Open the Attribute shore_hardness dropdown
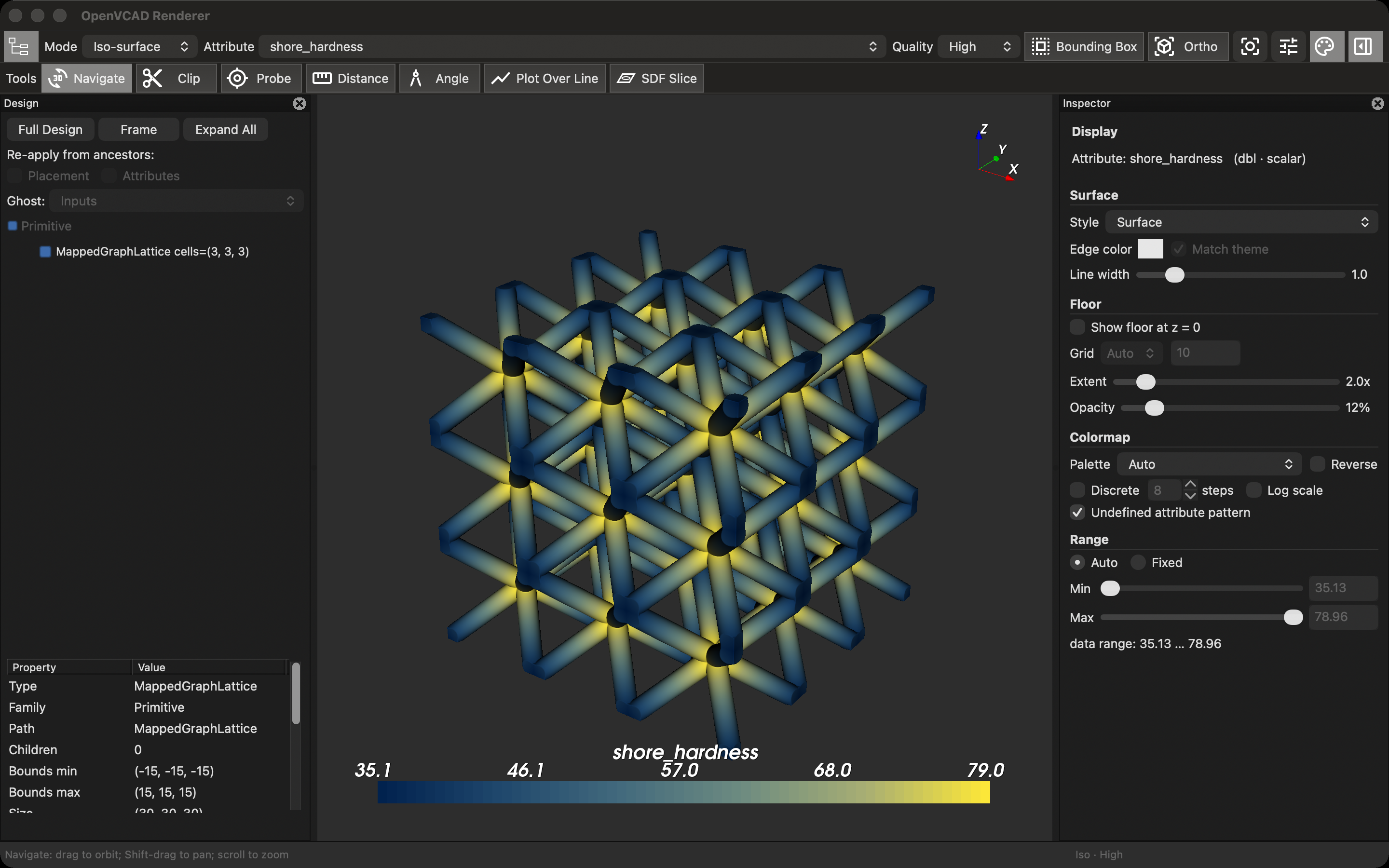The height and width of the screenshot is (868, 1389). point(572,46)
